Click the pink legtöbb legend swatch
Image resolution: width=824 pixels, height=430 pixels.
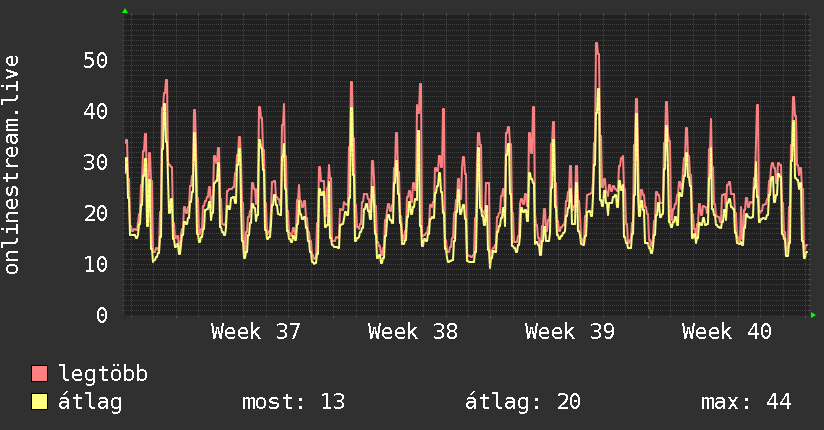click(x=39, y=373)
